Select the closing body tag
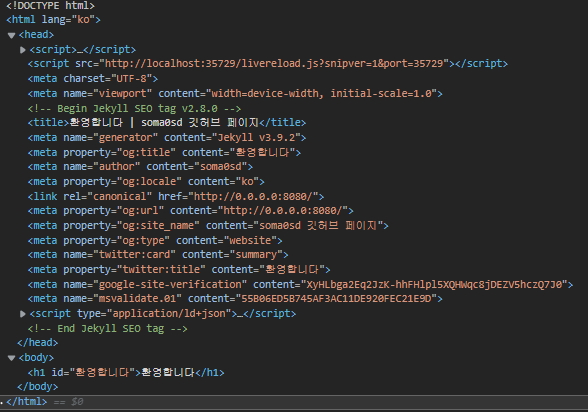Viewport: 588px width, 412px height. tap(38, 387)
